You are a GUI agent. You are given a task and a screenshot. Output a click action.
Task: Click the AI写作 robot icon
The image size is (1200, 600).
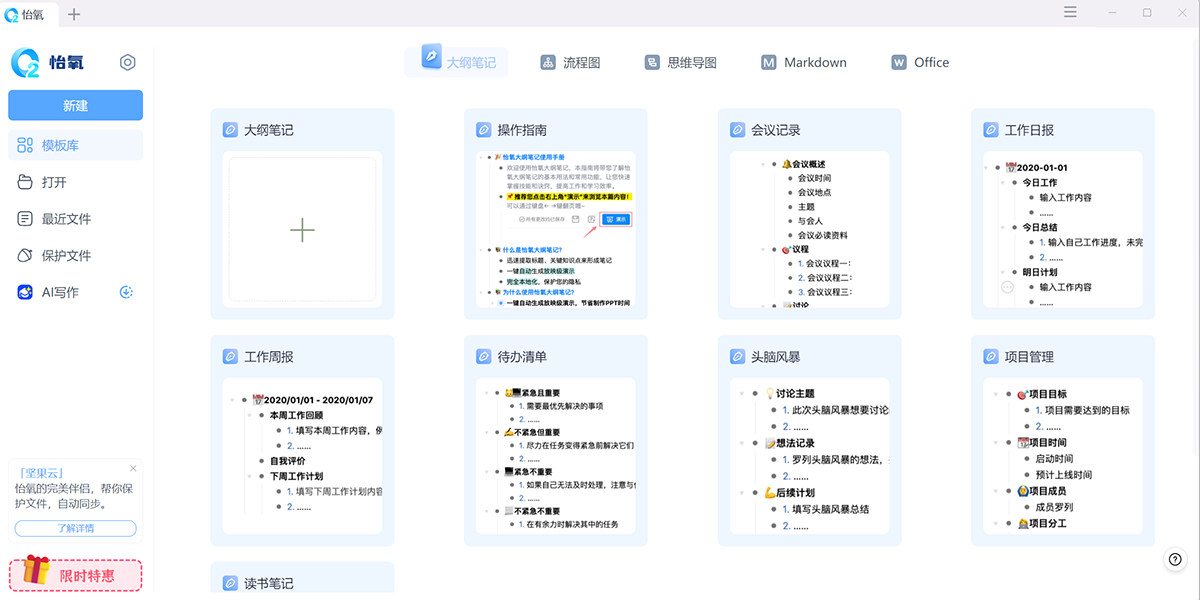coord(26,292)
